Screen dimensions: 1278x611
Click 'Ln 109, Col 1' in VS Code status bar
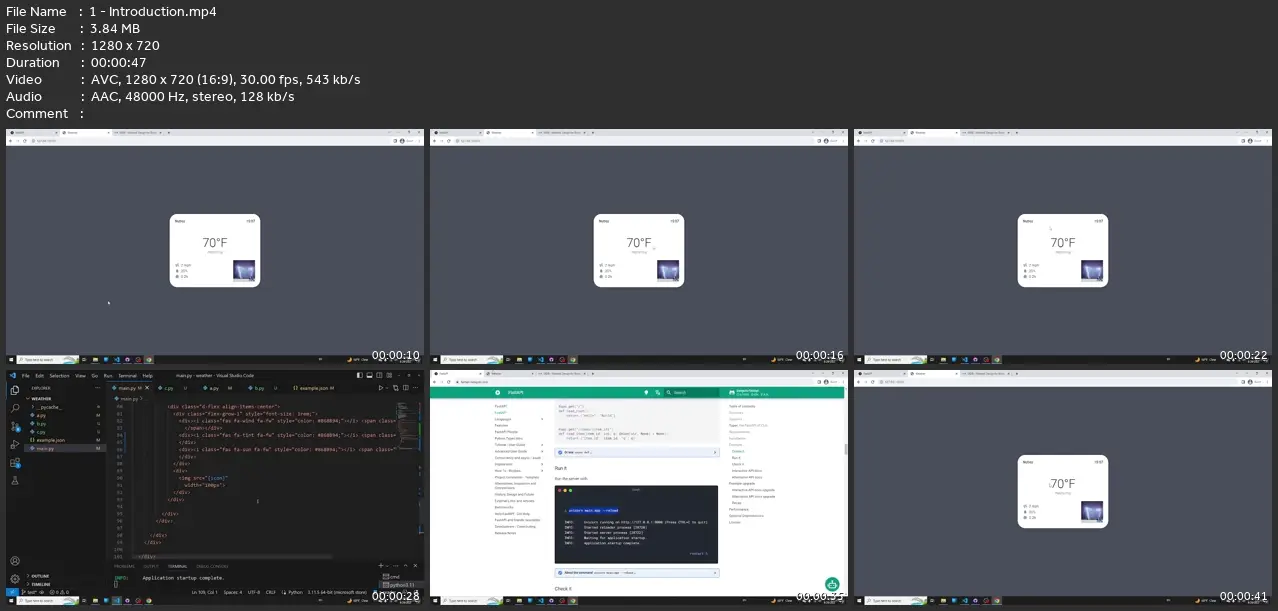[x=204, y=592]
